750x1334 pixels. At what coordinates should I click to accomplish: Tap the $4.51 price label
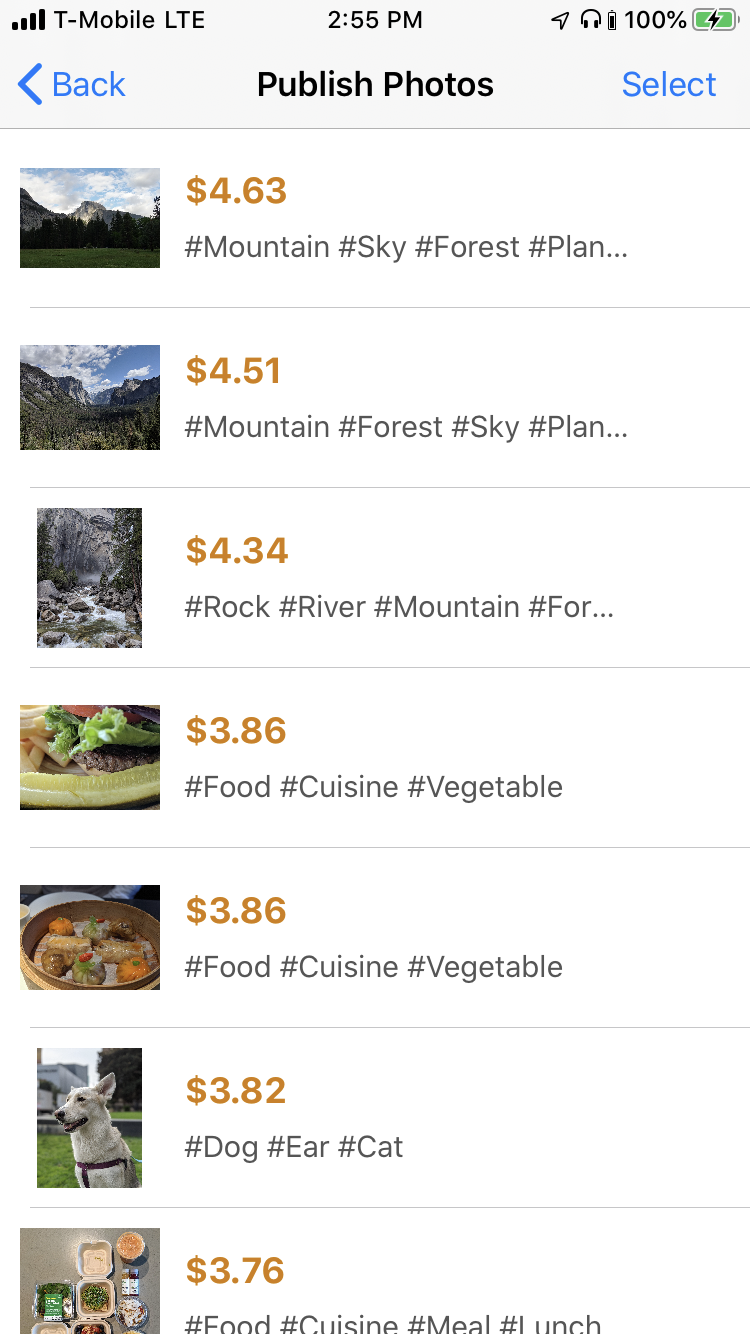(234, 371)
